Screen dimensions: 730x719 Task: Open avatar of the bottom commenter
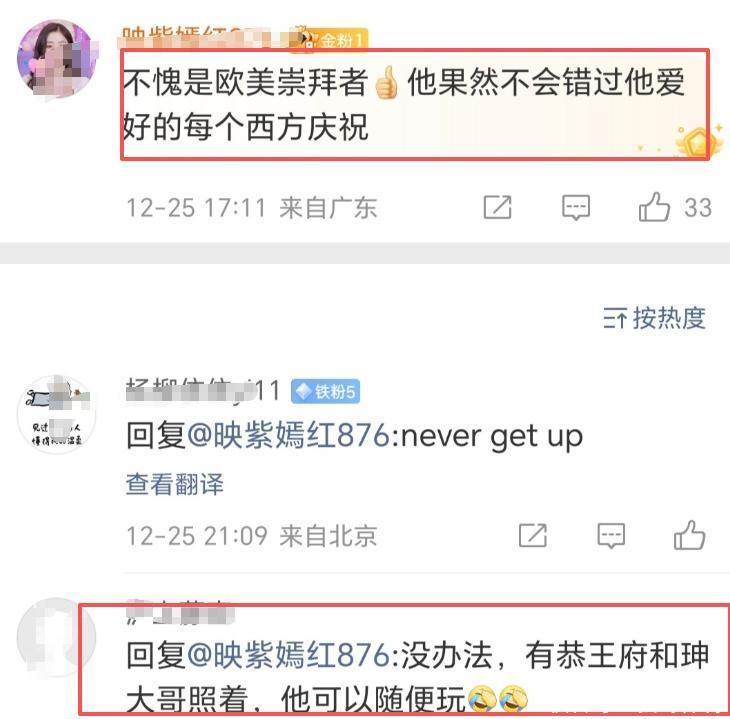coord(57,636)
